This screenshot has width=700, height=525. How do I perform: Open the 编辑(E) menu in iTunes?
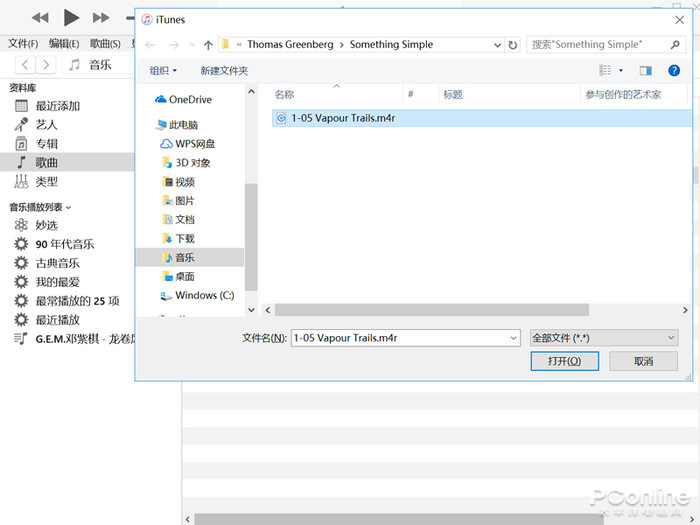pos(64,44)
